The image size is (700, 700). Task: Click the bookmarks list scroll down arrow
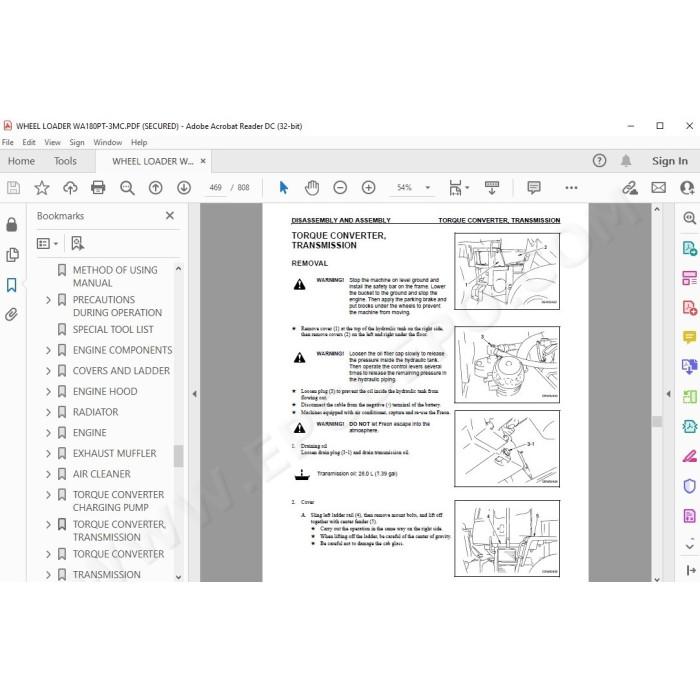[x=179, y=577]
